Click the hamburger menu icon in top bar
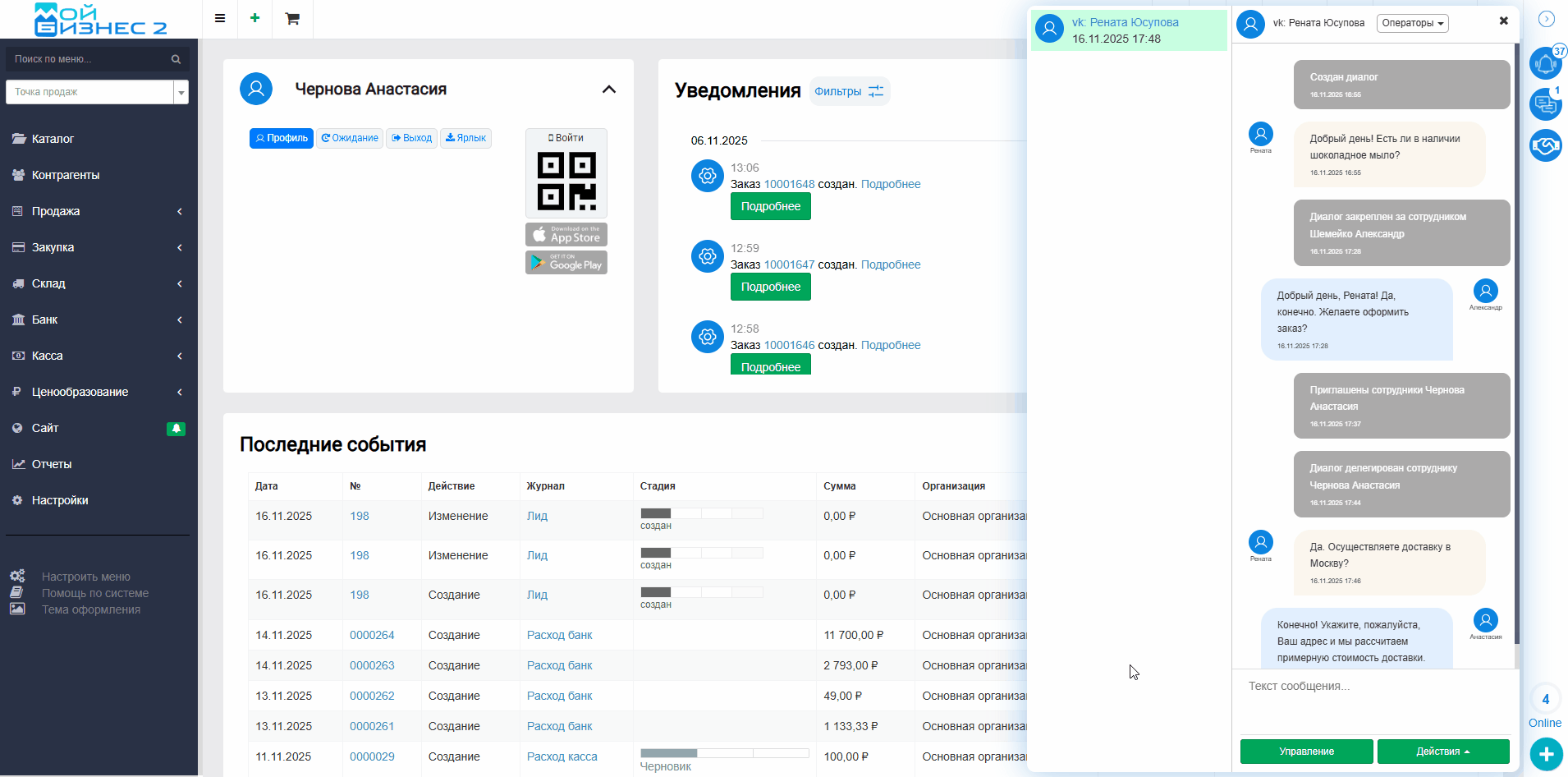This screenshot has width=1568, height=777. 220,18
